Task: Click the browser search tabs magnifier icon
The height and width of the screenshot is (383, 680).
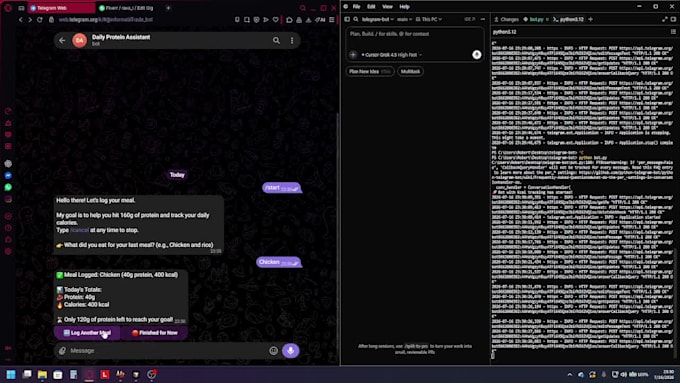Action: pyautogui.click(x=303, y=8)
